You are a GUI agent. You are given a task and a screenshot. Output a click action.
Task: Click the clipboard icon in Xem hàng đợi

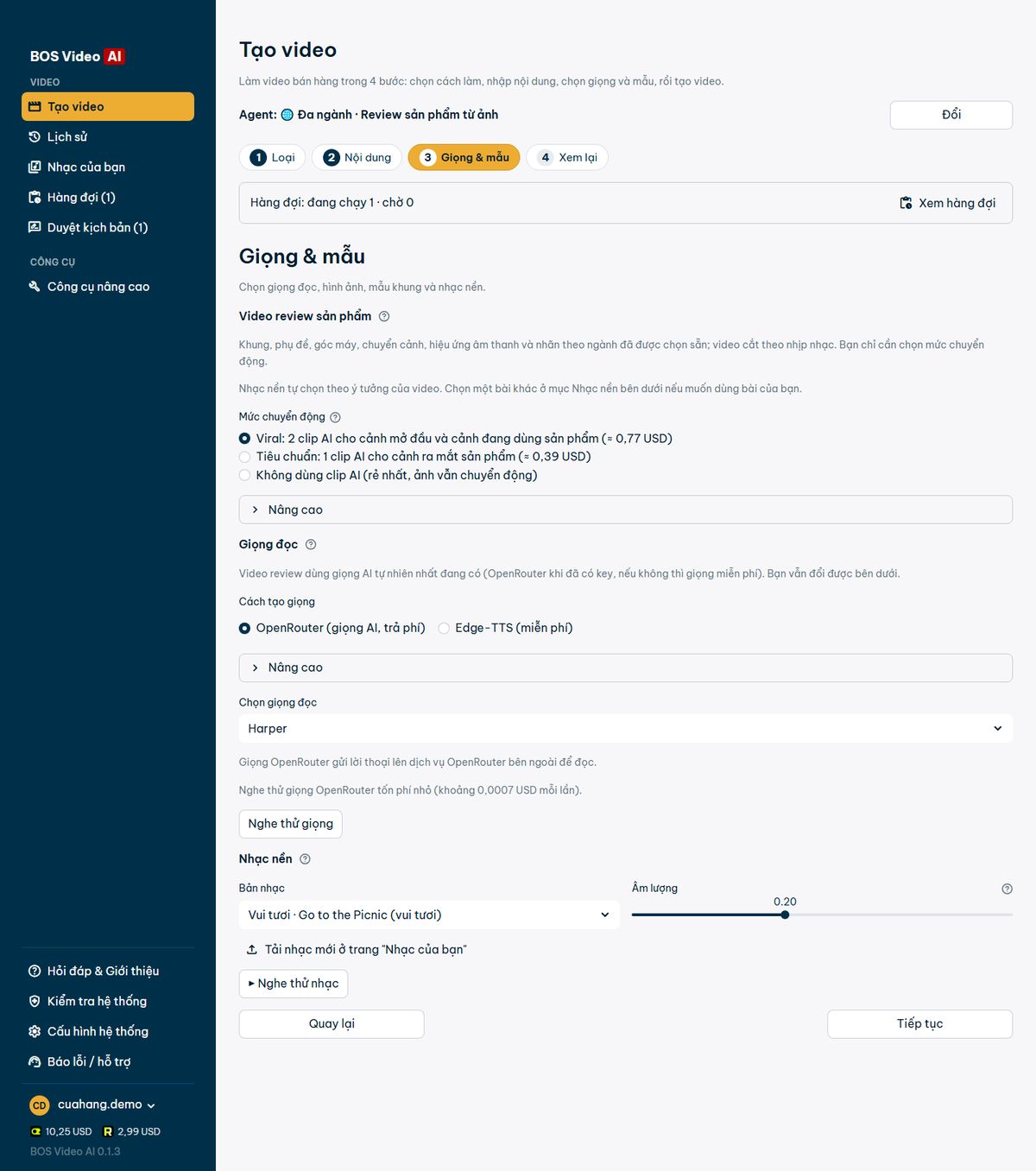(x=906, y=203)
